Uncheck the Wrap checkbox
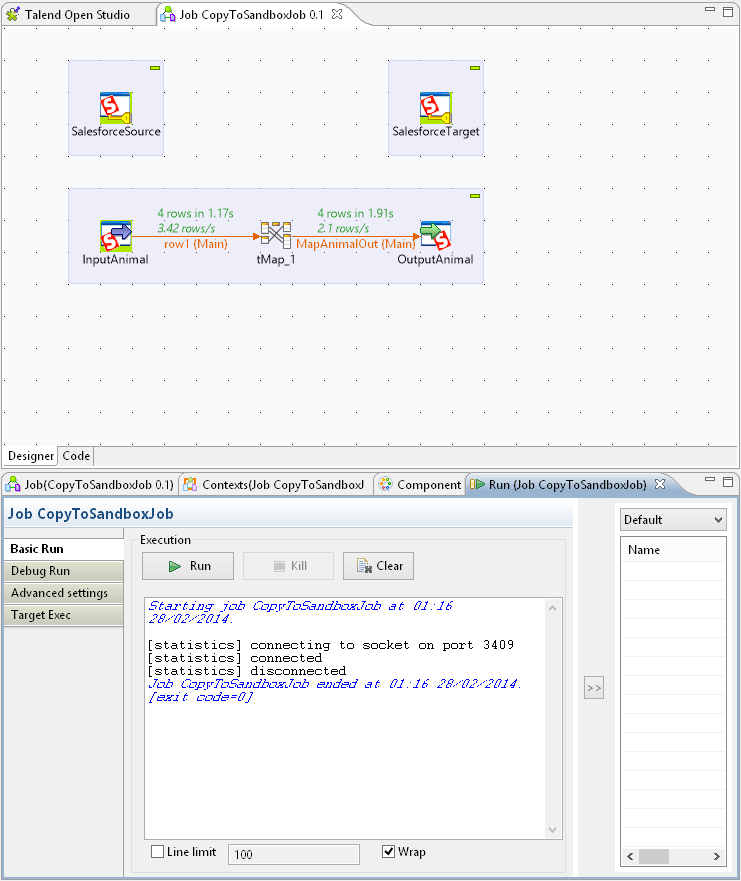 tap(388, 852)
